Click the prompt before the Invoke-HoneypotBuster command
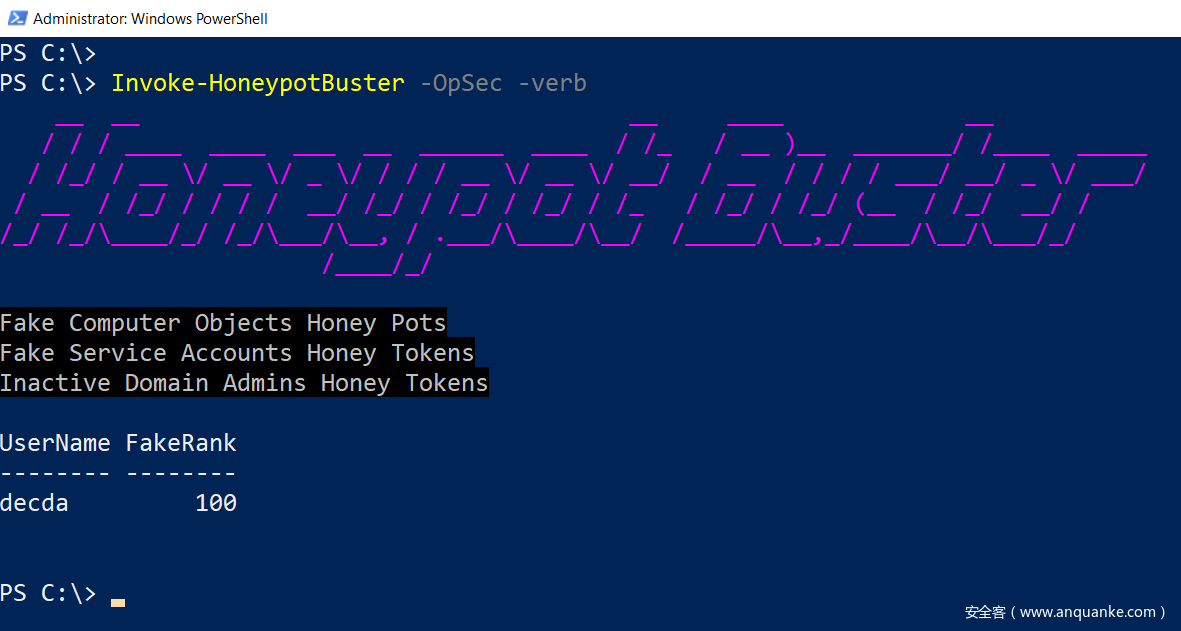Image resolution: width=1181 pixels, height=631 pixels. coord(48,83)
